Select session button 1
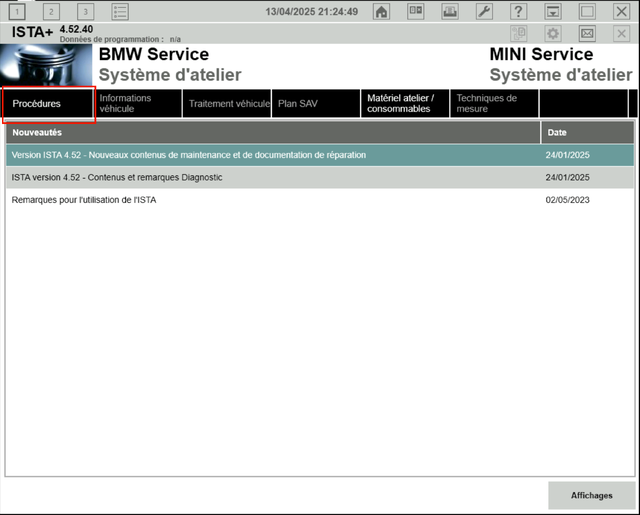Screen dimensions: 640x515 17,11
